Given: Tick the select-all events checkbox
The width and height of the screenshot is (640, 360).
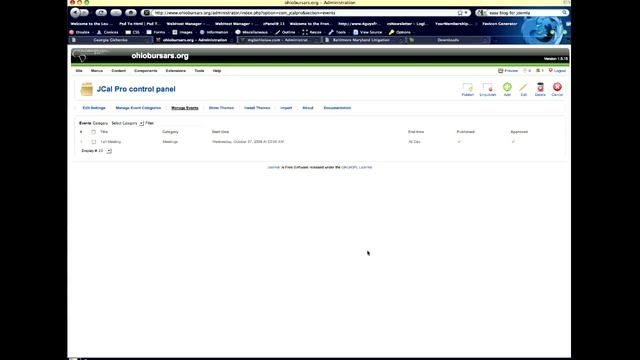Looking at the screenshot, I should click(x=93, y=132).
